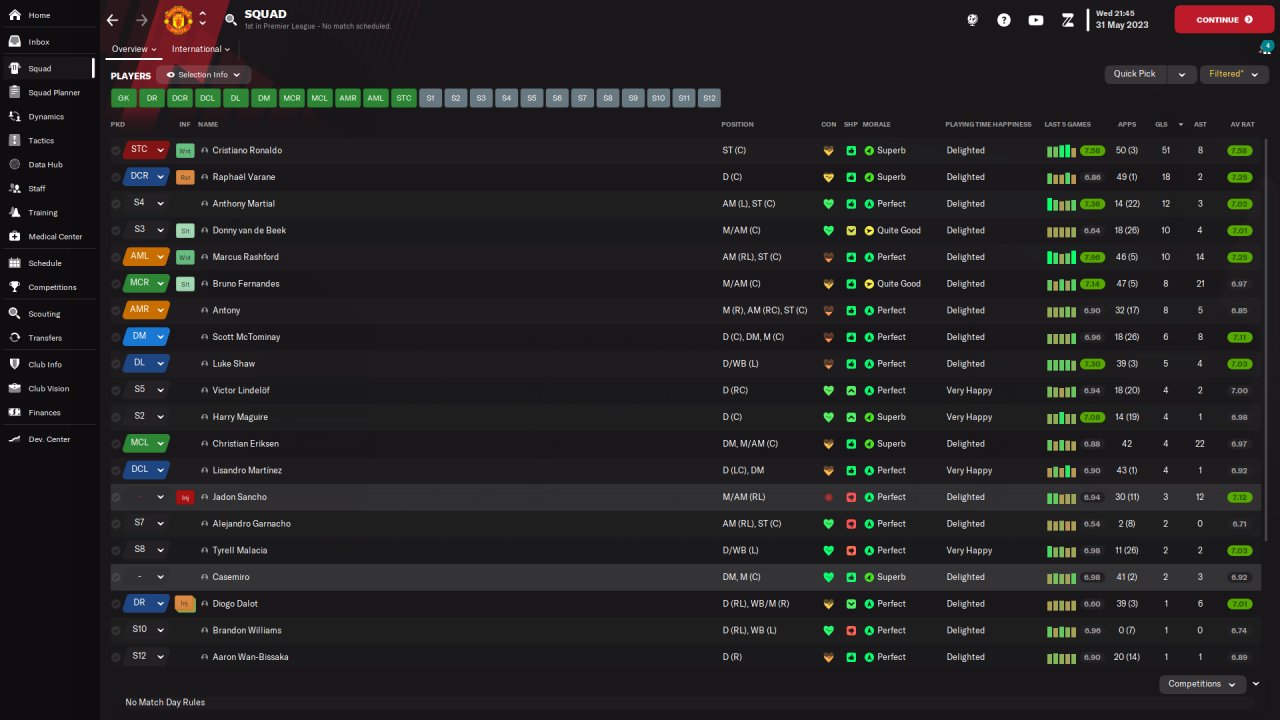This screenshot has width=1280, height=720.
Task: Open the Inbox from the sidebar
Action: point(40,42)
